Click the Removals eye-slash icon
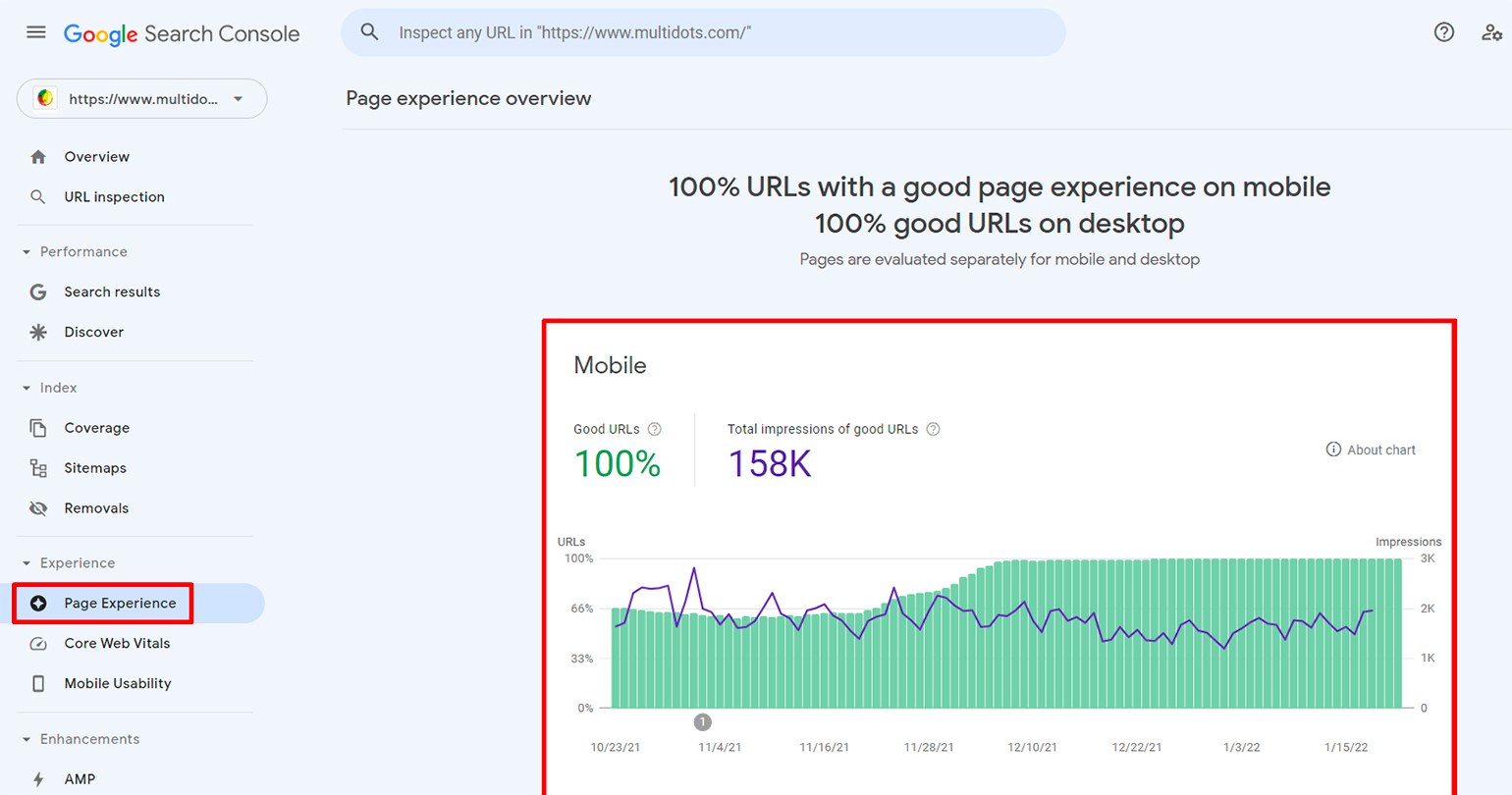Screen dimensions: 1512x795 click(38, 508)
